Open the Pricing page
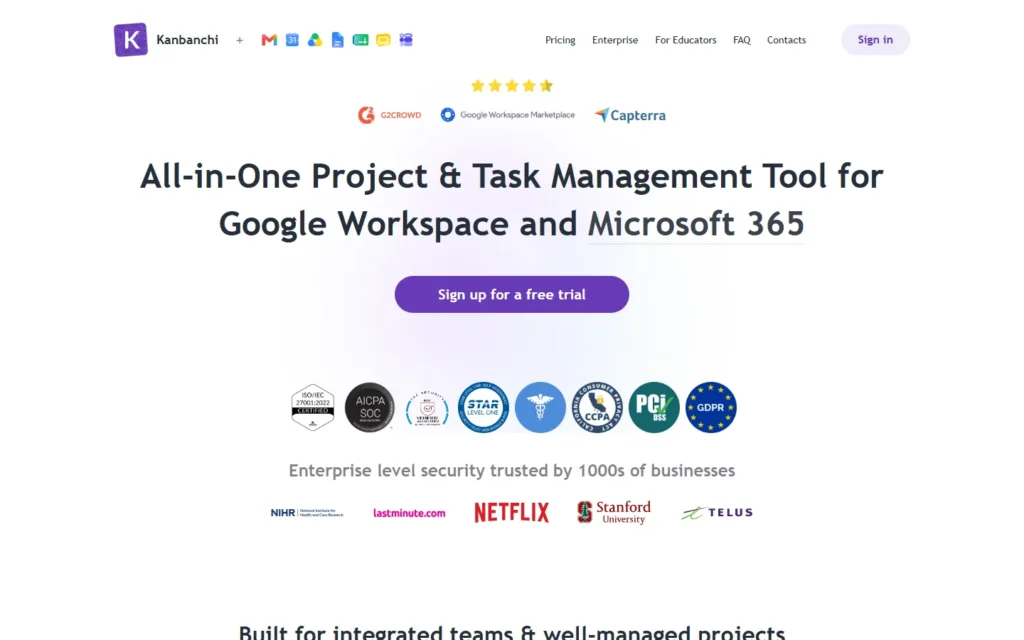Image resolution: width=1024 pixels, height=640 pixels. click(560, 40)
